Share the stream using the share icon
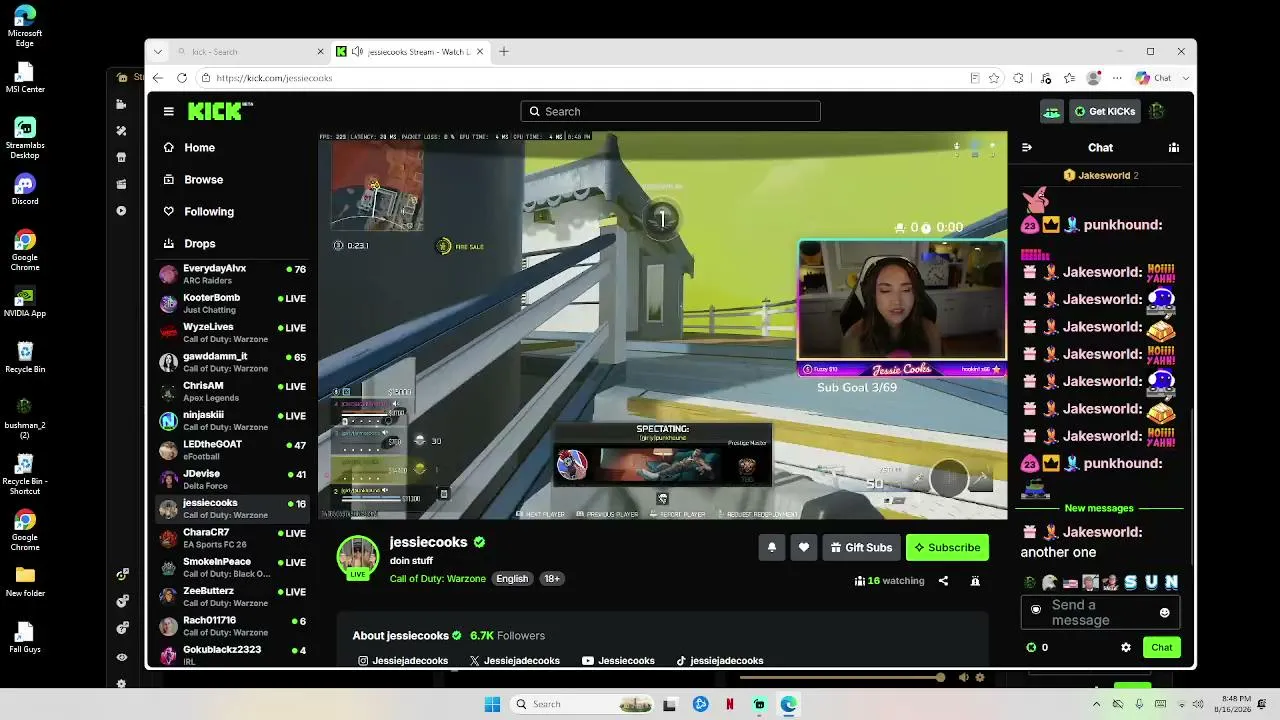Screen dimensions: 1280x720 tap(943, 581)
